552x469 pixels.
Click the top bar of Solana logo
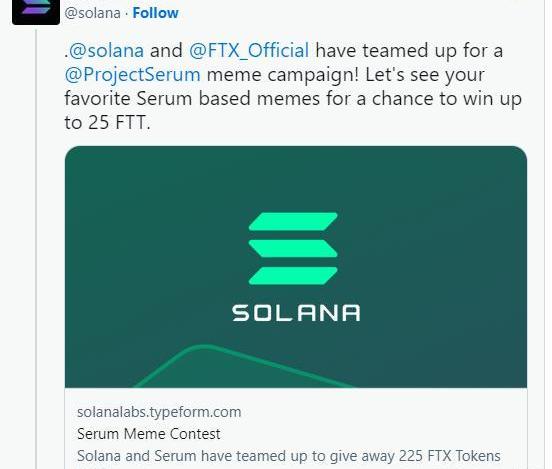click(293, 221)
